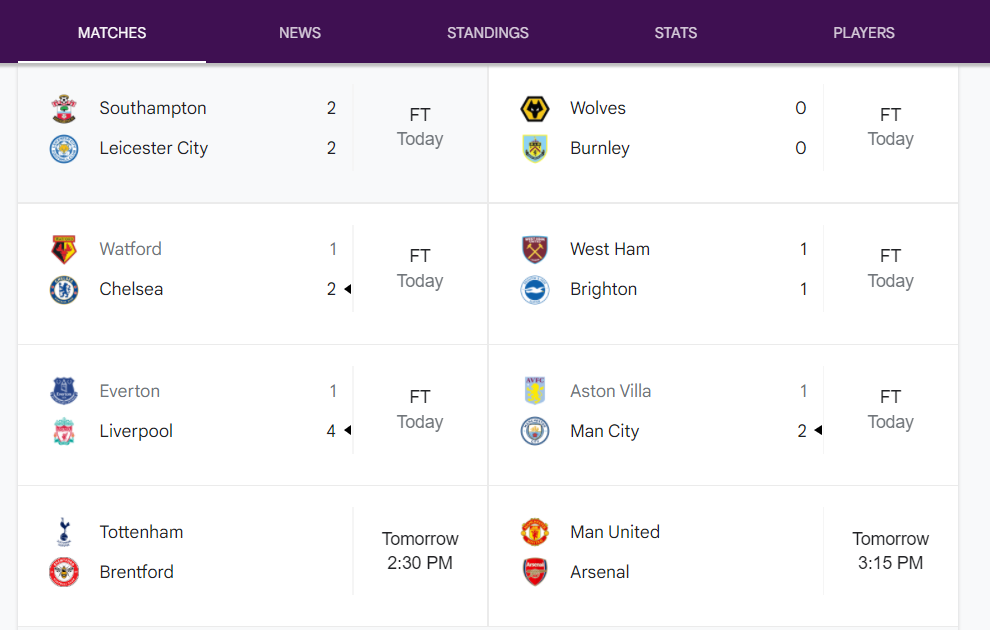Select the News tab
The image size is (990, 630).
pos(300,33)
